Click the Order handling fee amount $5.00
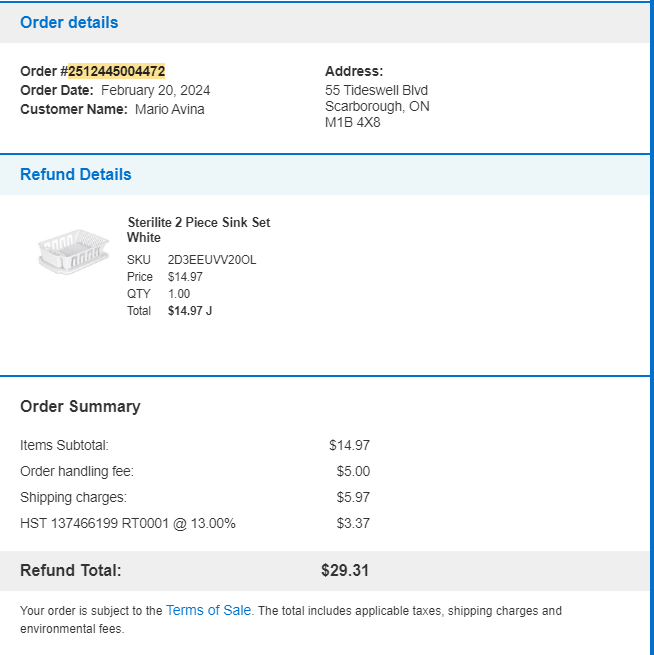The width and height of the screenshot is (654, 655). [353, 471]
